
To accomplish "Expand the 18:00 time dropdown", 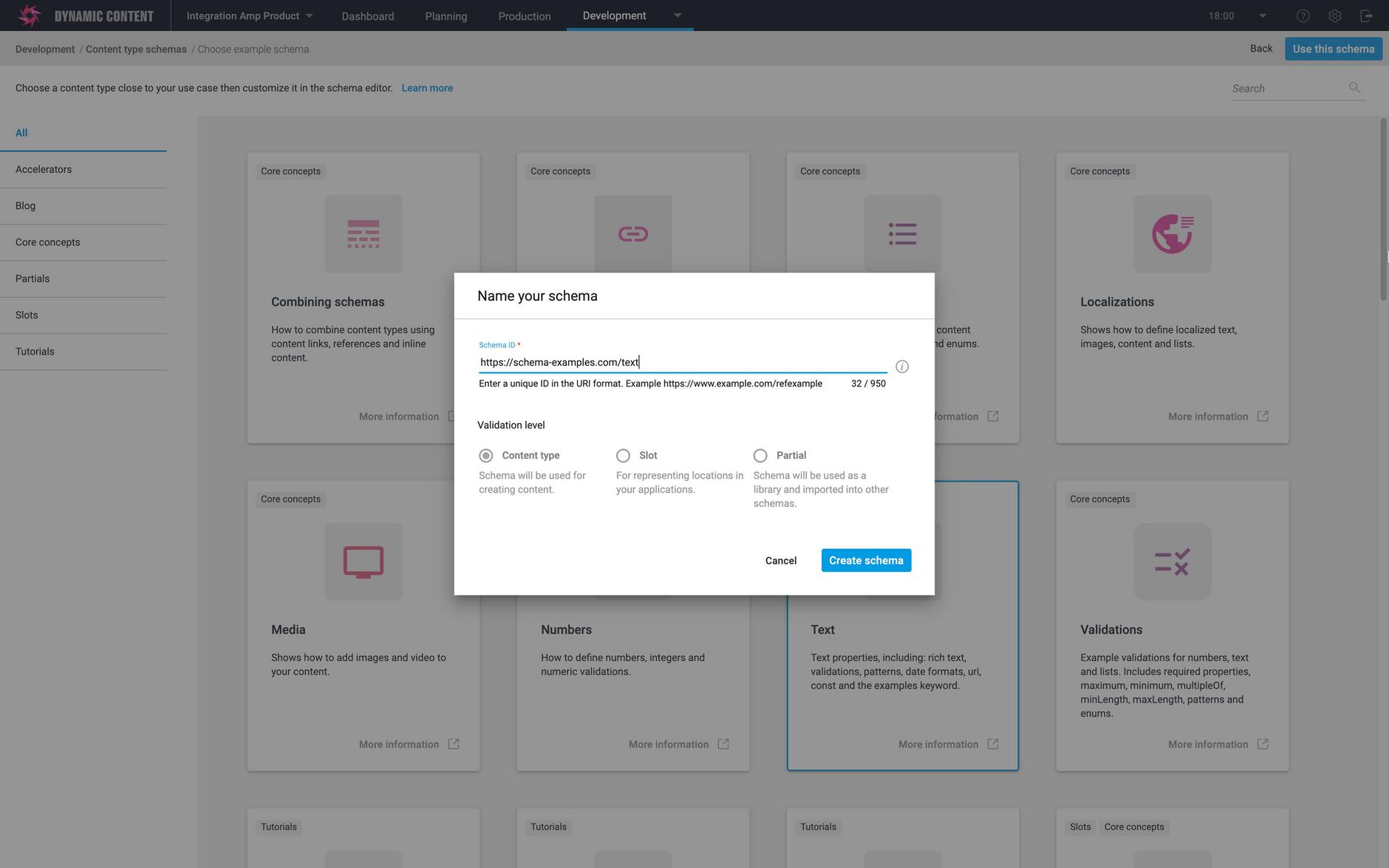I will click(1263, 16).
